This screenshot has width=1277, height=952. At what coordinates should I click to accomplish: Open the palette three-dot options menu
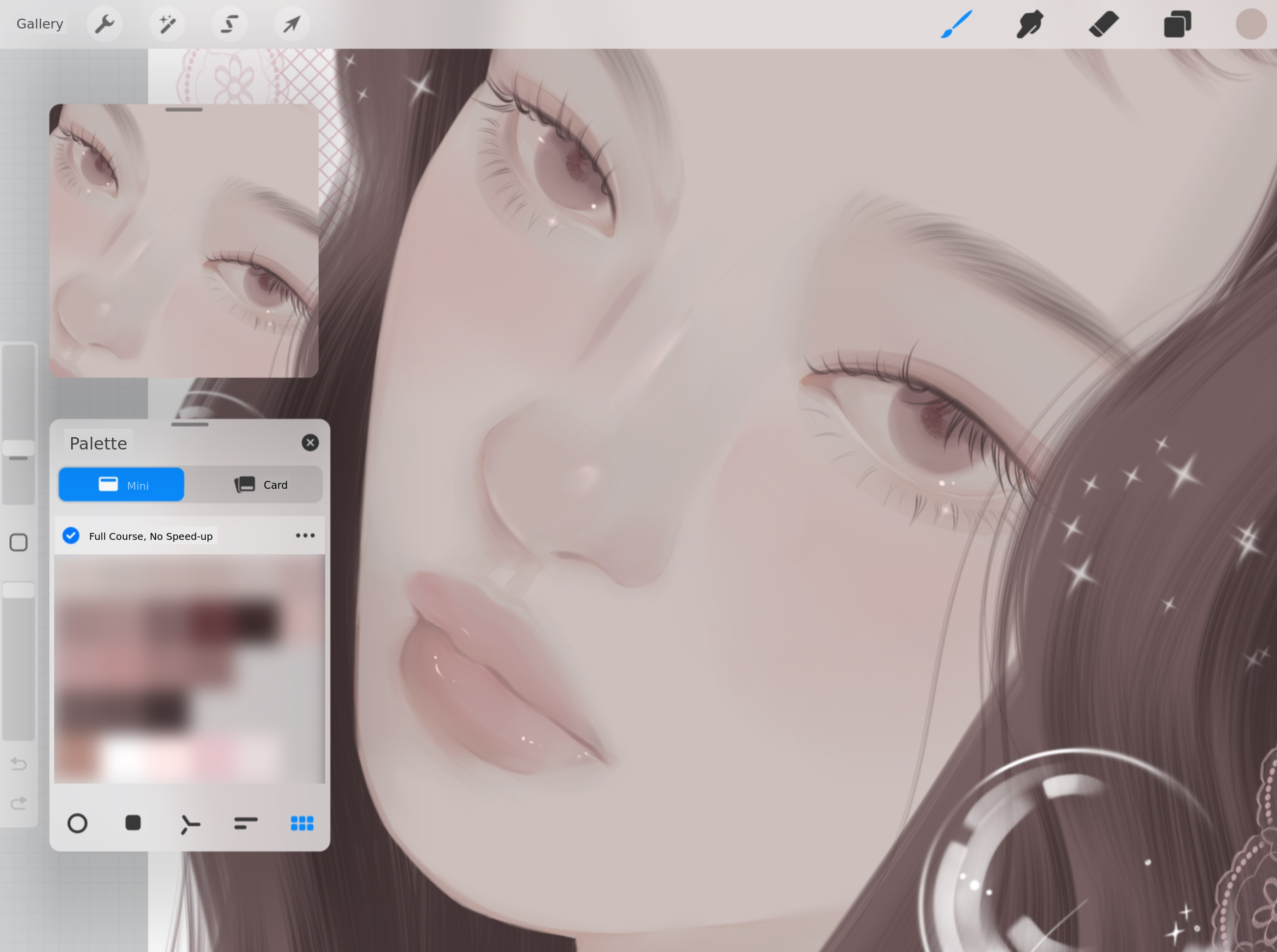(x=305, y=536)
